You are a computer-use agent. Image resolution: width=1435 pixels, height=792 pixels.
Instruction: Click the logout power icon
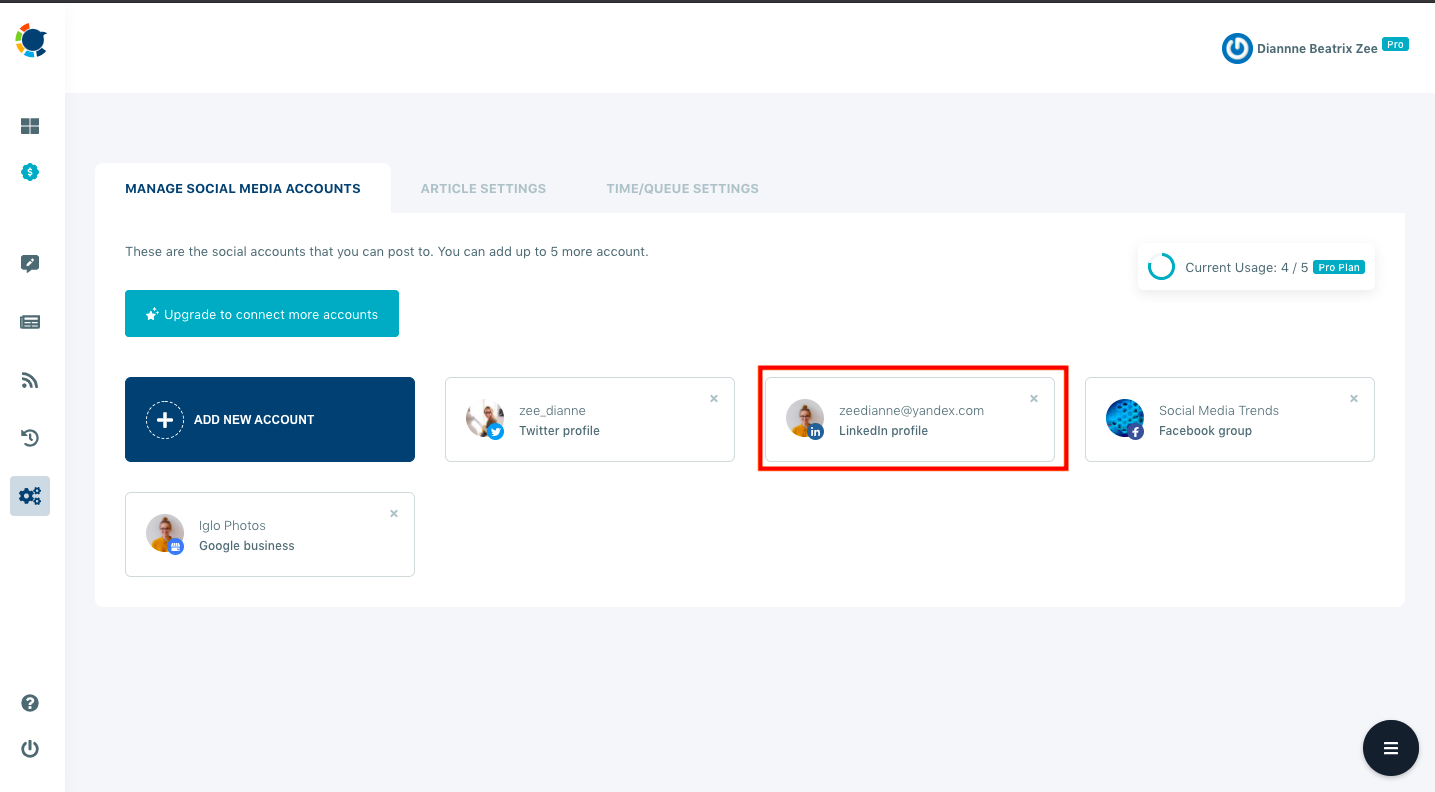(x=30, y=748)
